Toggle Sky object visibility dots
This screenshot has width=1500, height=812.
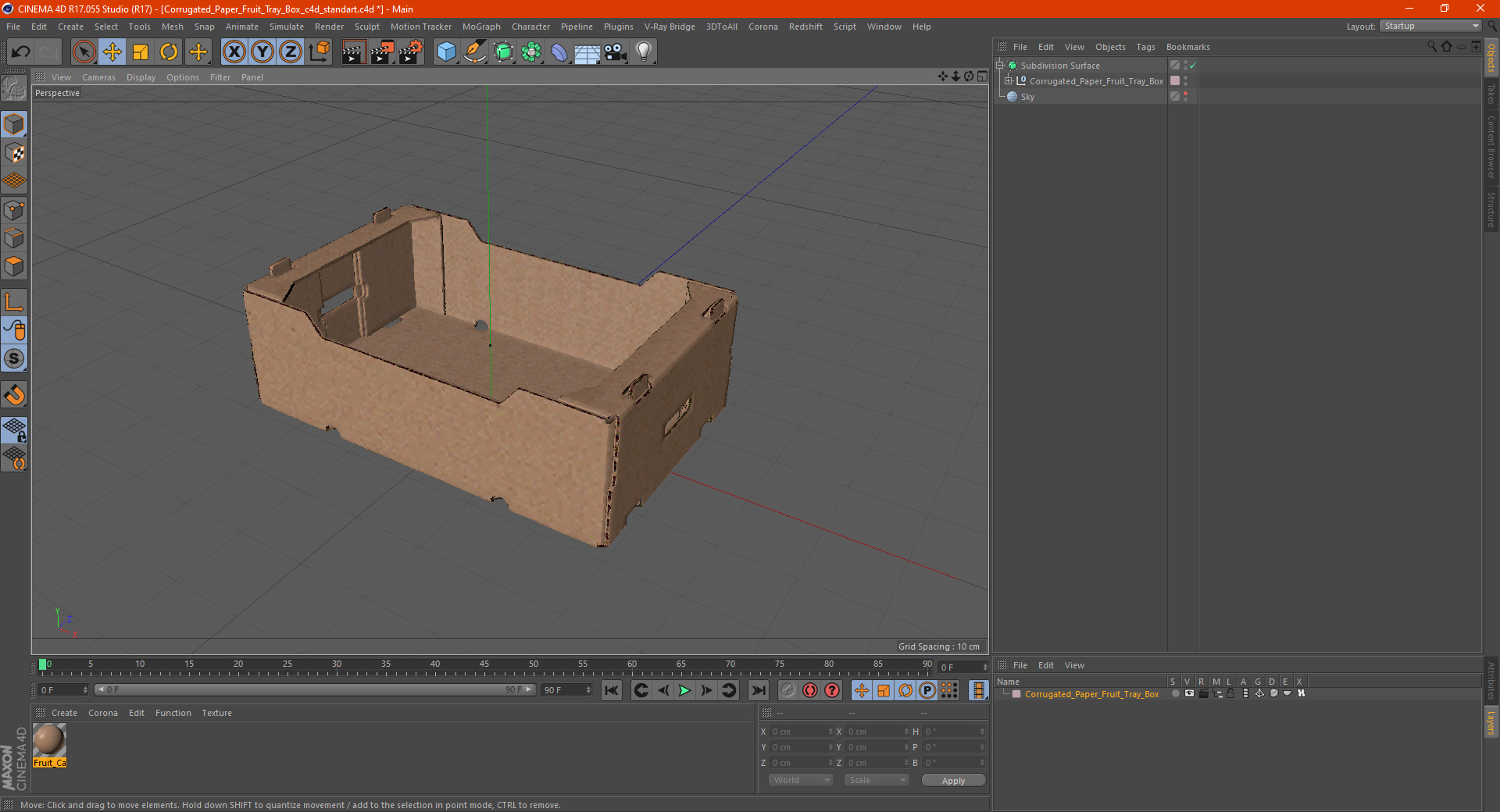pos(1185,96)
